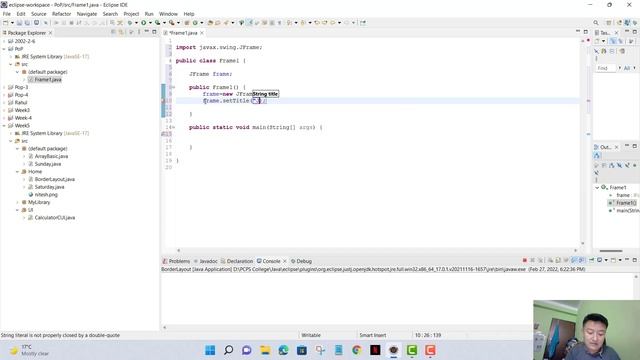Click into the Find field in Task List

point(606,68)
